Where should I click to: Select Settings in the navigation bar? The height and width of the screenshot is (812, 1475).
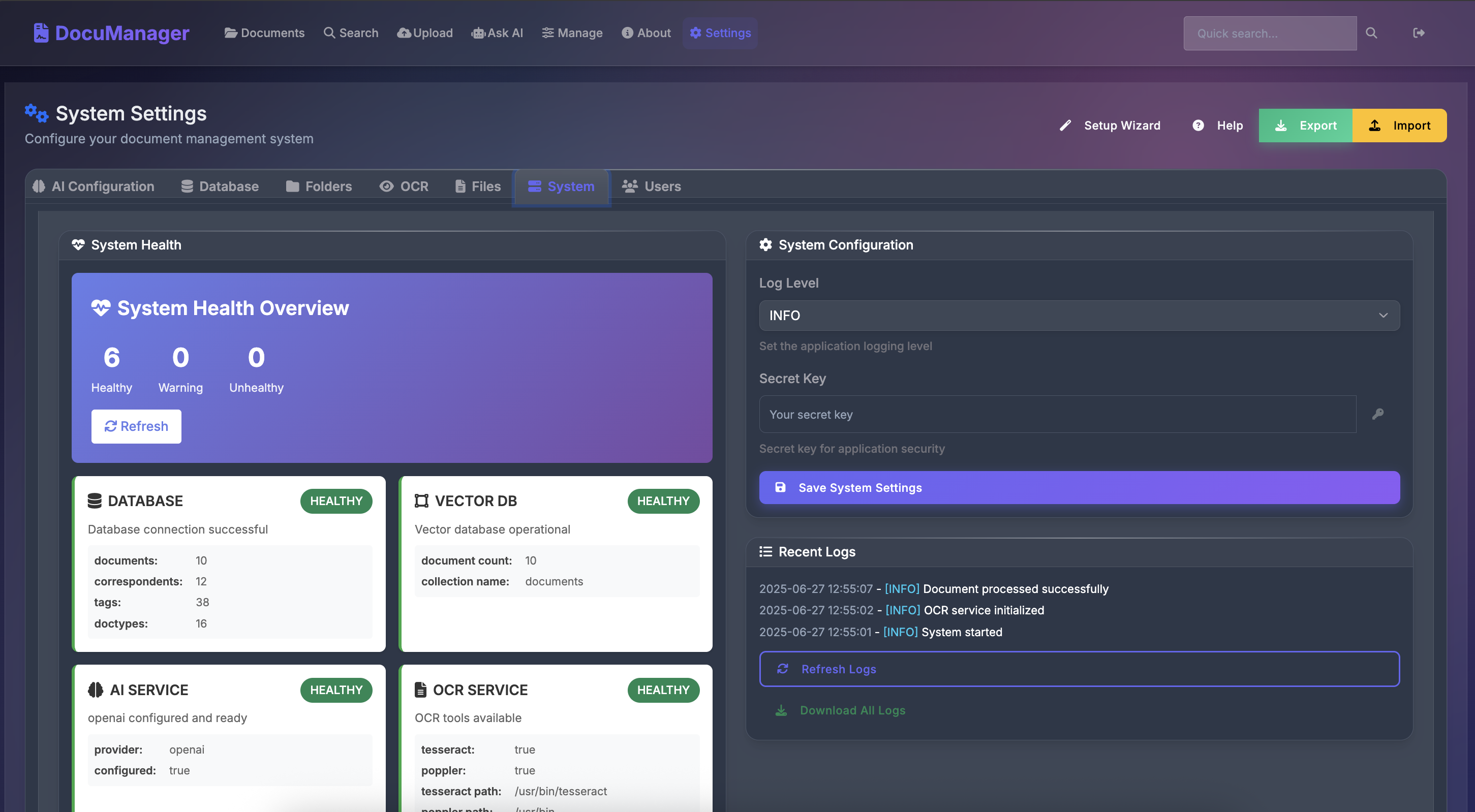[720, 33]
